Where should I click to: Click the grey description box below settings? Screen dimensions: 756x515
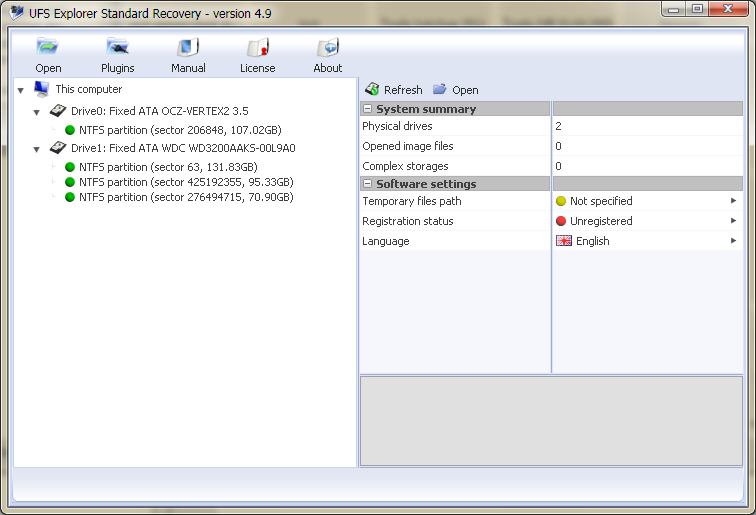551,421
